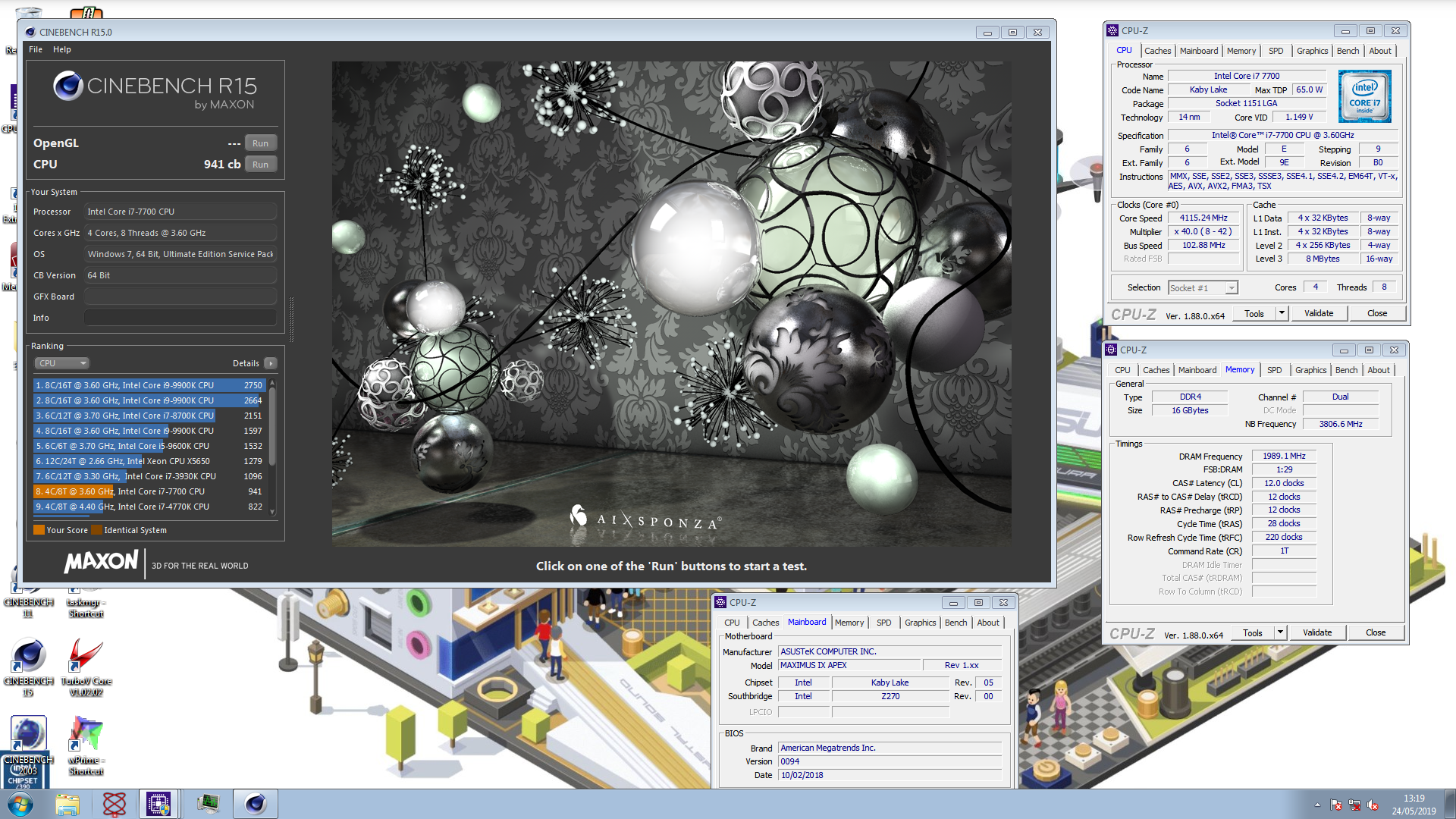The image size is (1456, 819).
Task: Open the Windows Start menu orb
Action: [x=20, y=804]
